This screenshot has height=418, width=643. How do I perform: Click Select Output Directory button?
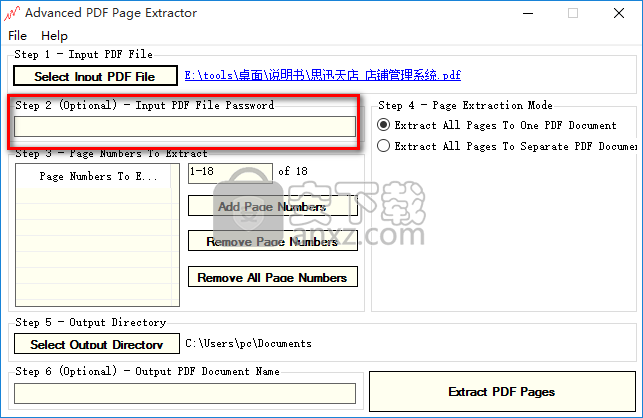point(97,344)
